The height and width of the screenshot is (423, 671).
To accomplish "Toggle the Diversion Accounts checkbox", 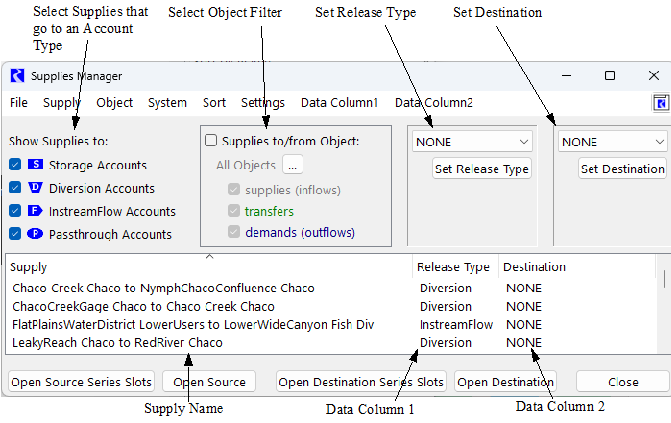I will coord(15,188).
